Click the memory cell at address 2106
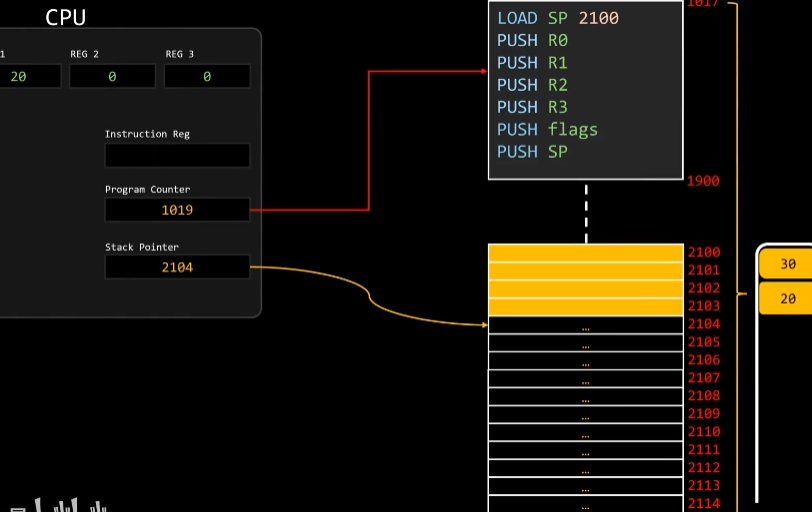 click(x=586, y=361)
